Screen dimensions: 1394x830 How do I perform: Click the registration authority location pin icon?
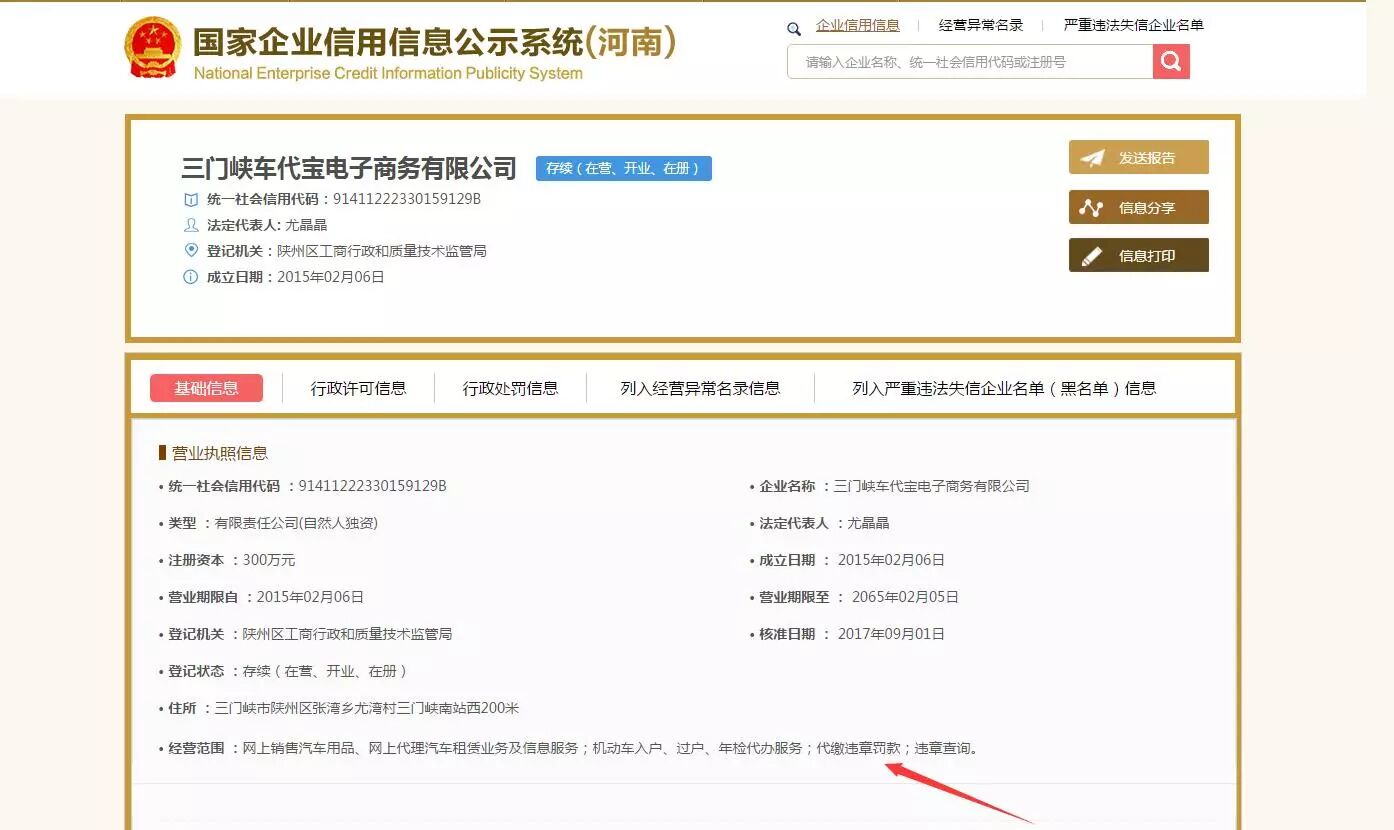(191, 250)
